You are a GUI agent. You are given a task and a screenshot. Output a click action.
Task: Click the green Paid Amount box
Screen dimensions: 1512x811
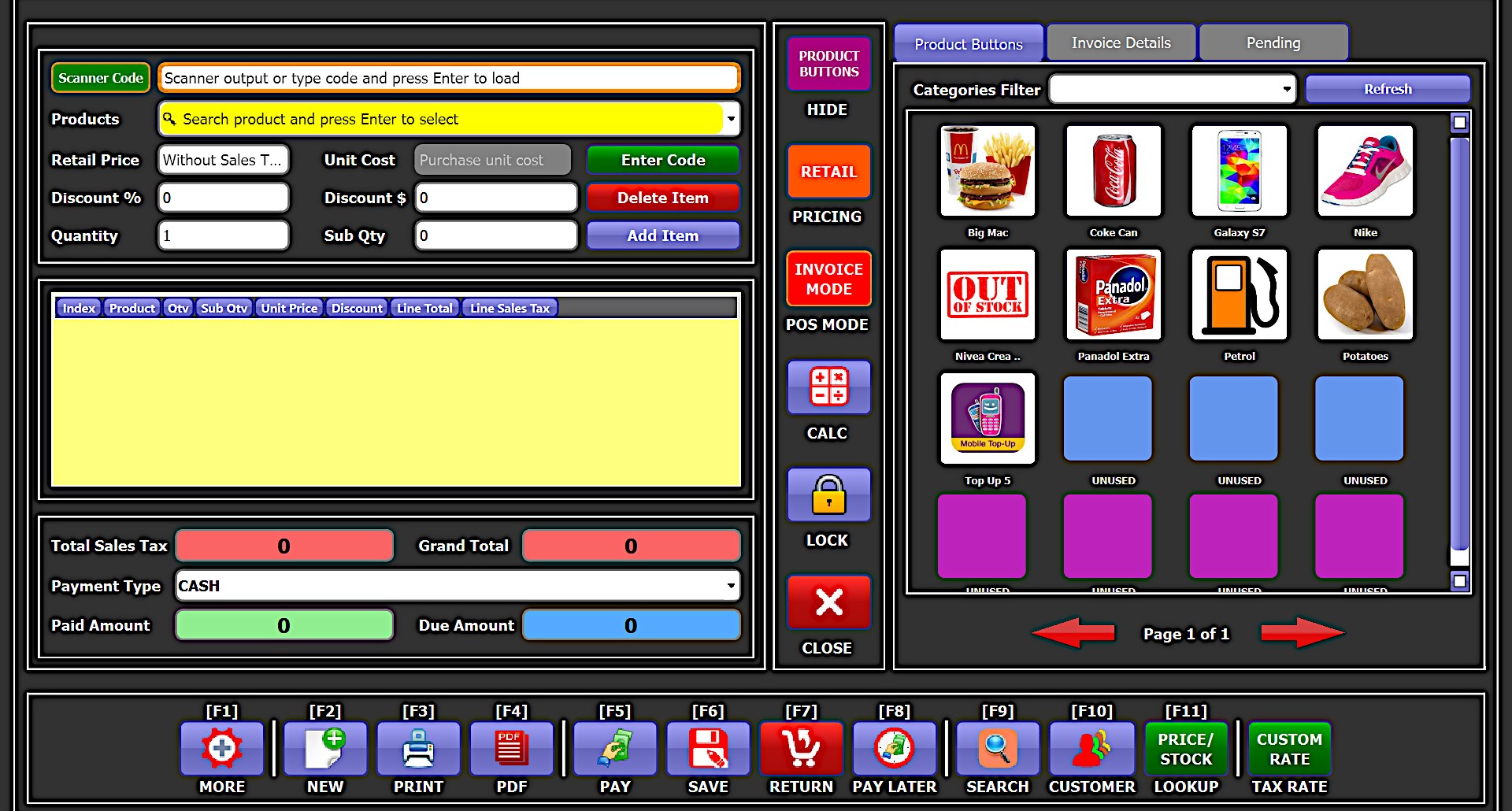[284, 625]
